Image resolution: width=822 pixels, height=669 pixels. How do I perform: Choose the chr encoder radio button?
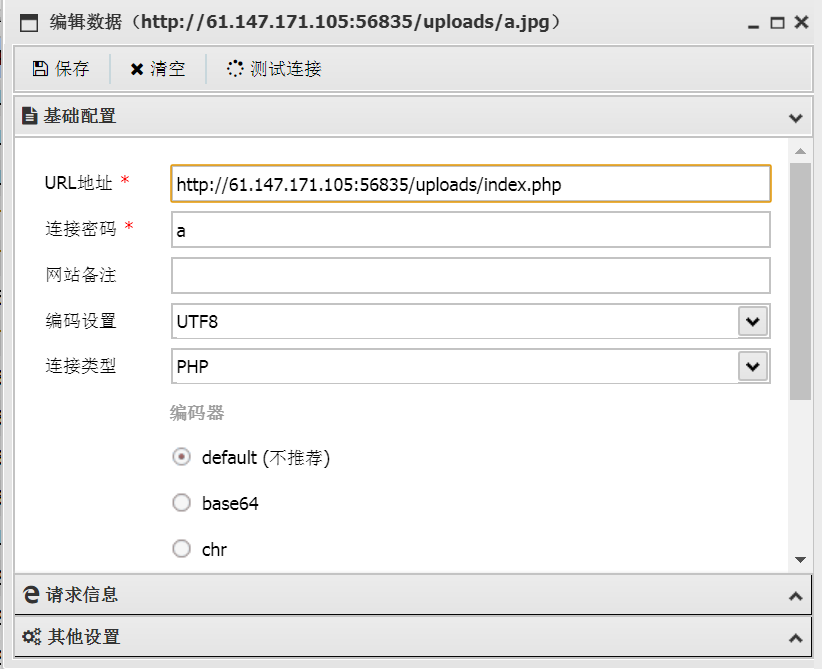pyautogui.click(x=181, y=549)
